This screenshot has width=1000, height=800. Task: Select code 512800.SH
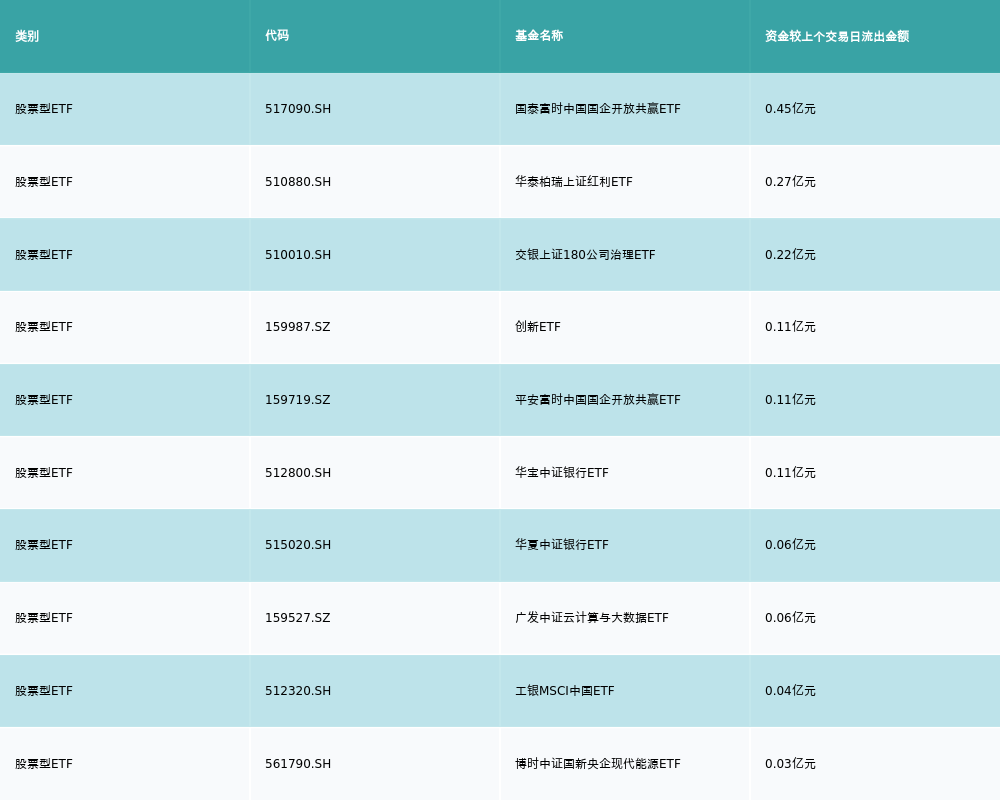coord(298,473)
